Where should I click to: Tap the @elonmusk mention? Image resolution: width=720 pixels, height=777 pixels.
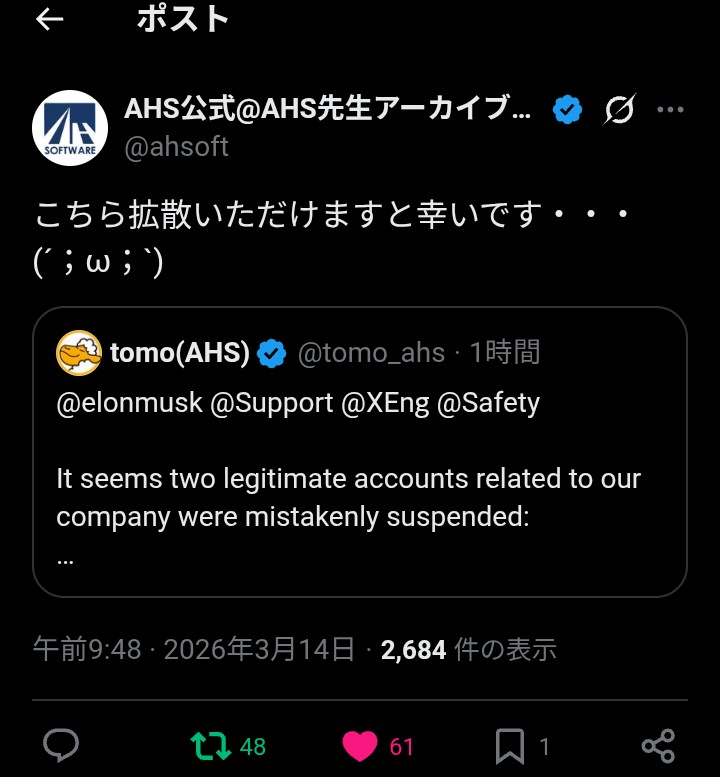129,403
